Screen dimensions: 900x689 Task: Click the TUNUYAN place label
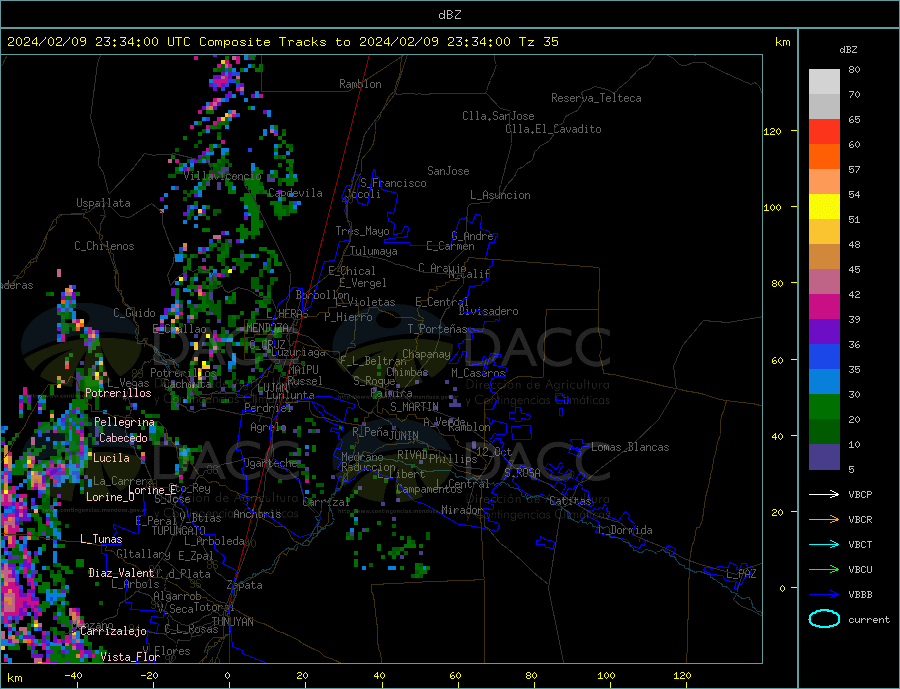(232, 622)
